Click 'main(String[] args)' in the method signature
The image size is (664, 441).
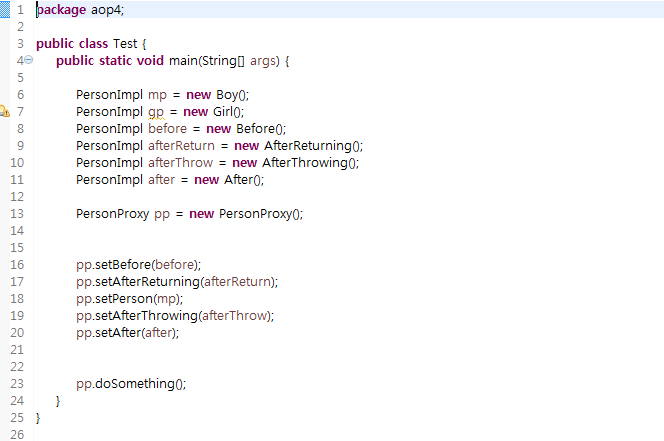(x=224, y=61)
